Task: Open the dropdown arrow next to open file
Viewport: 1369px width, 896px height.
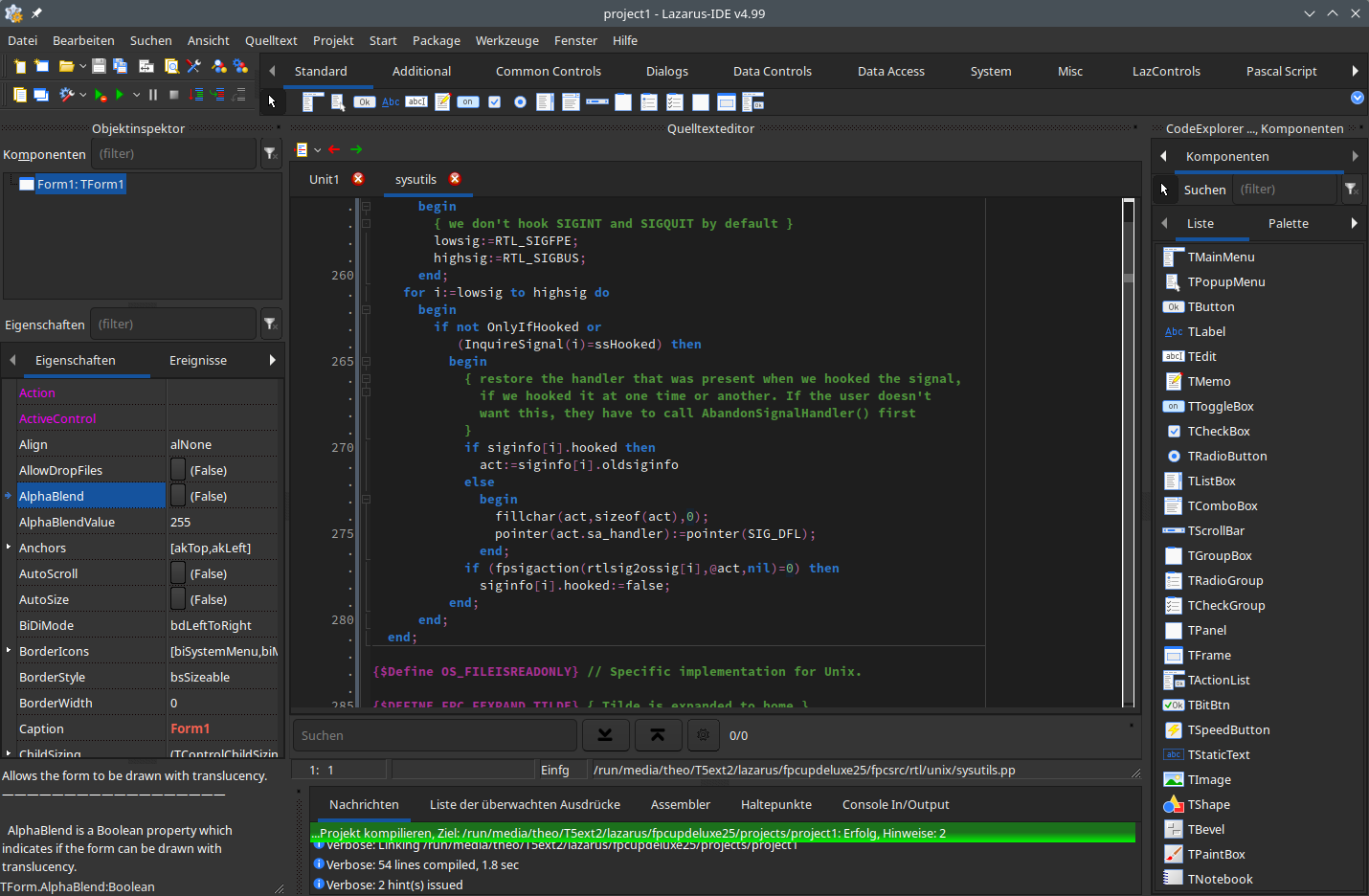Action: point(83,66)
